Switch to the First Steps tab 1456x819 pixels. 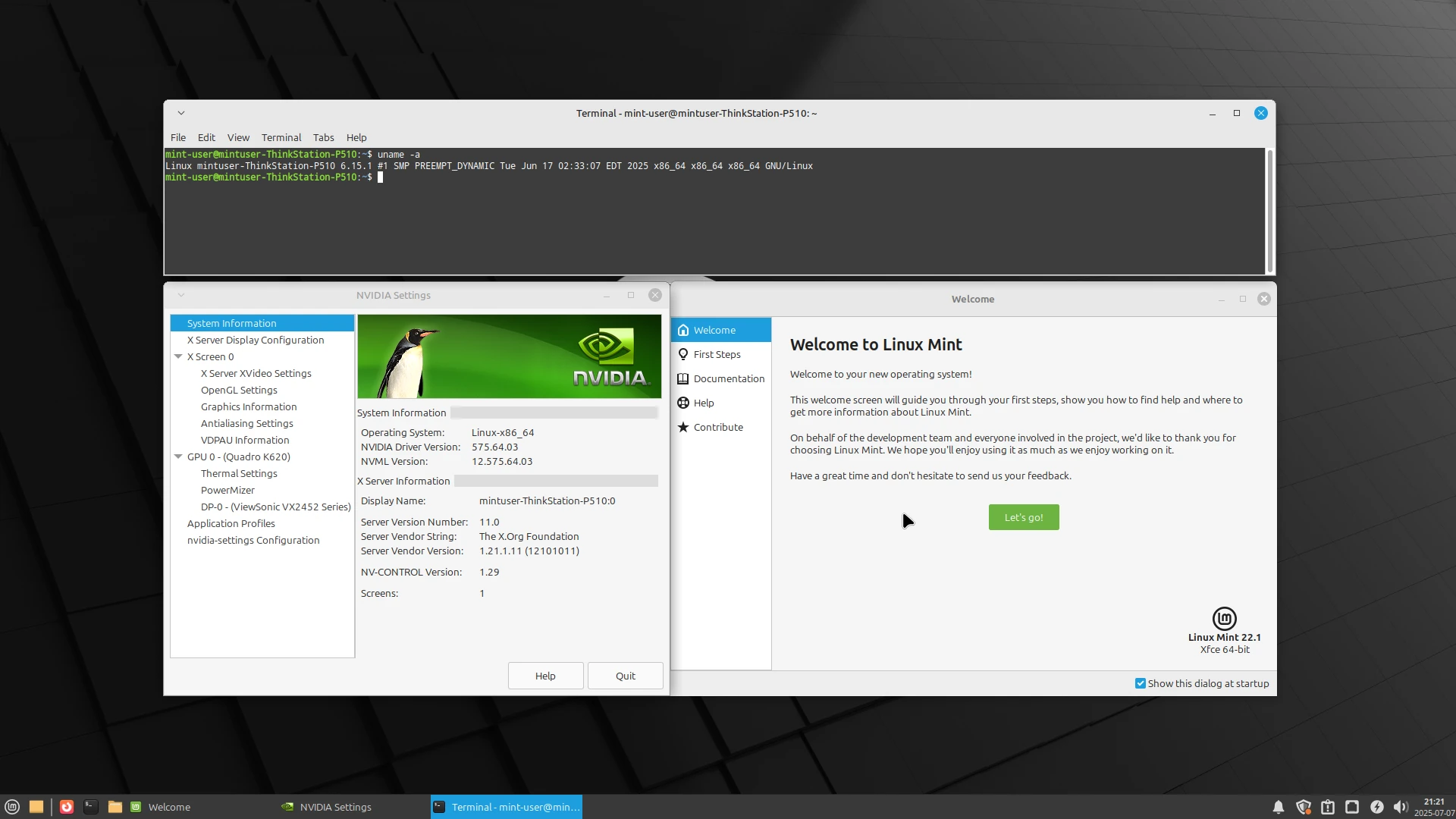click(x=717, y=354)
